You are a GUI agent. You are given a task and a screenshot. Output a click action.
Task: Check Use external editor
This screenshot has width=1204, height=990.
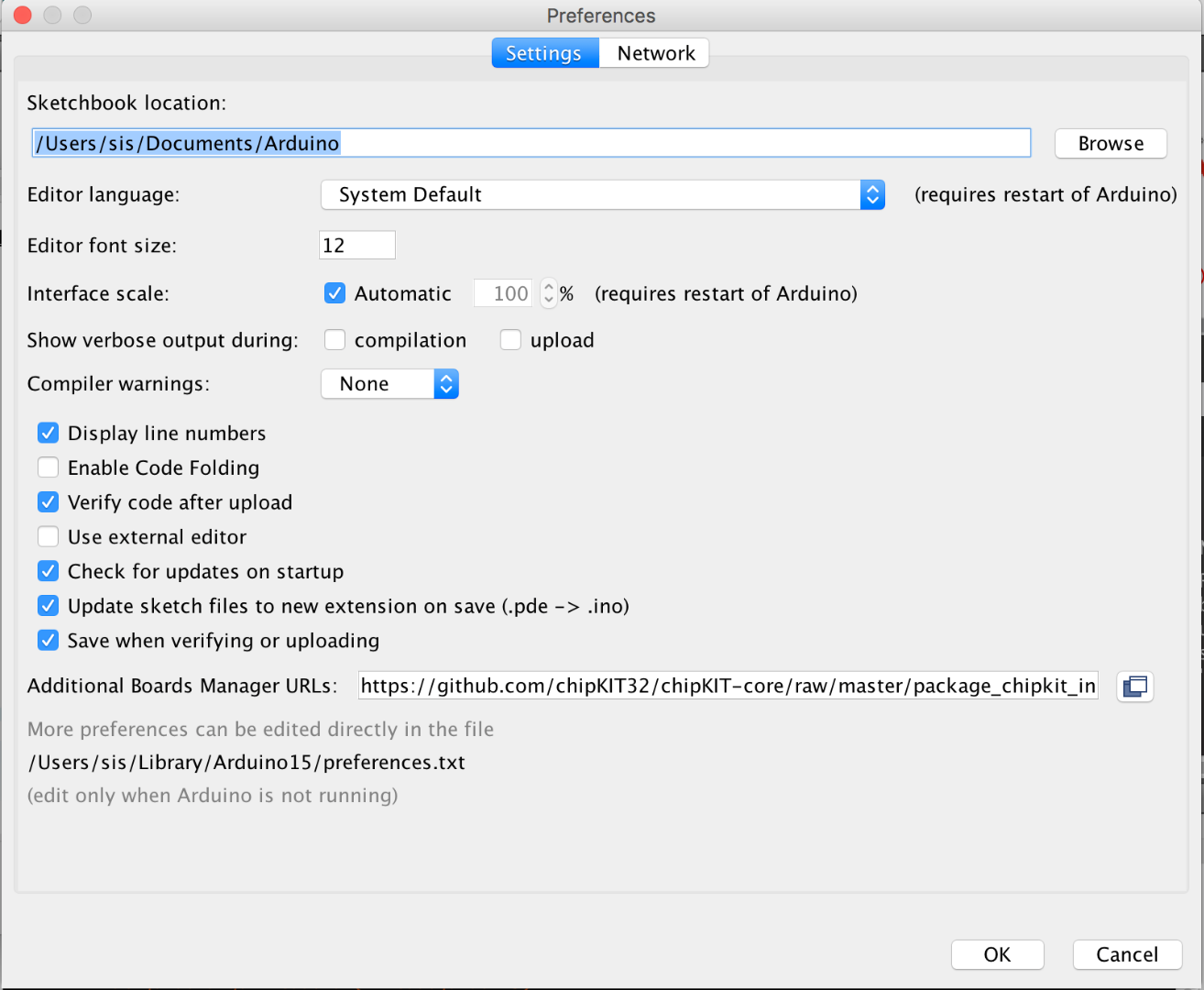click(48, 536)
